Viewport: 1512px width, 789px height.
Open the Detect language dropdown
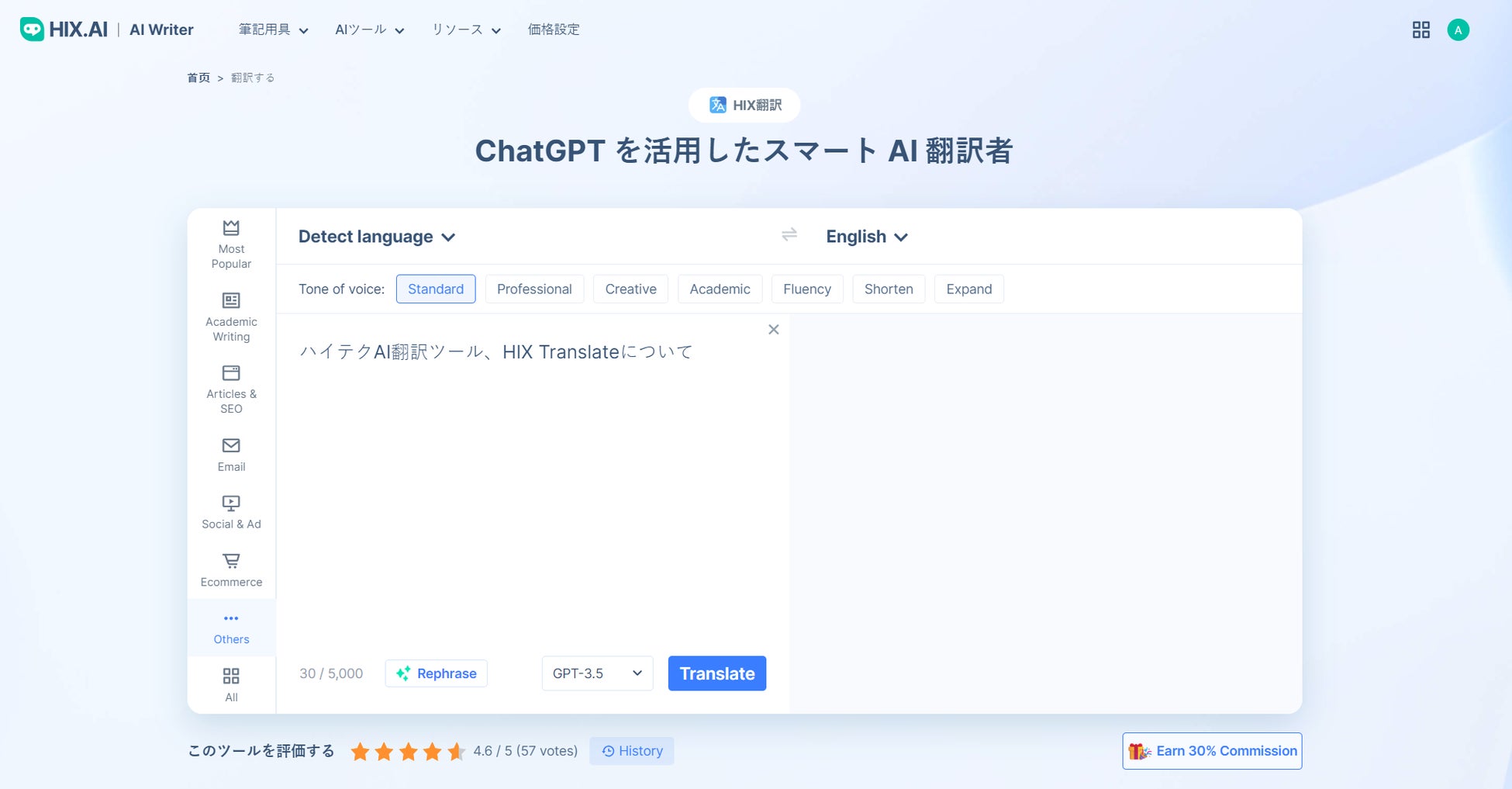(x=377, y=237)
